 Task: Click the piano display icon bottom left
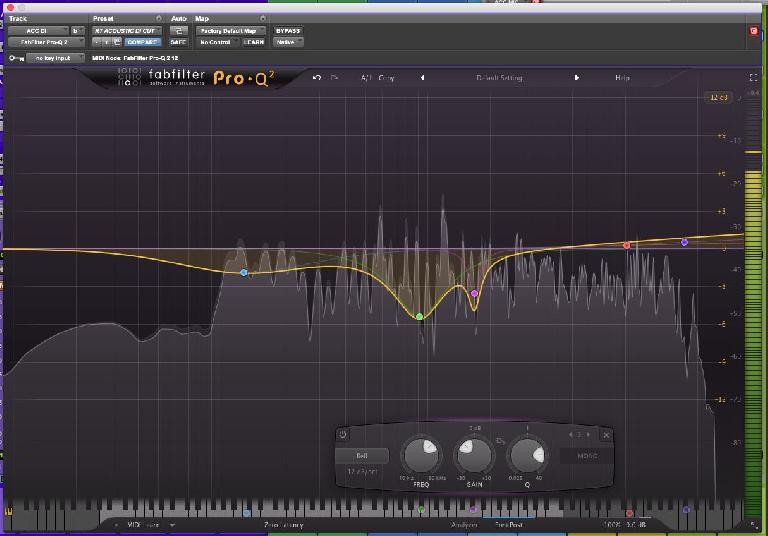point(8,512)
